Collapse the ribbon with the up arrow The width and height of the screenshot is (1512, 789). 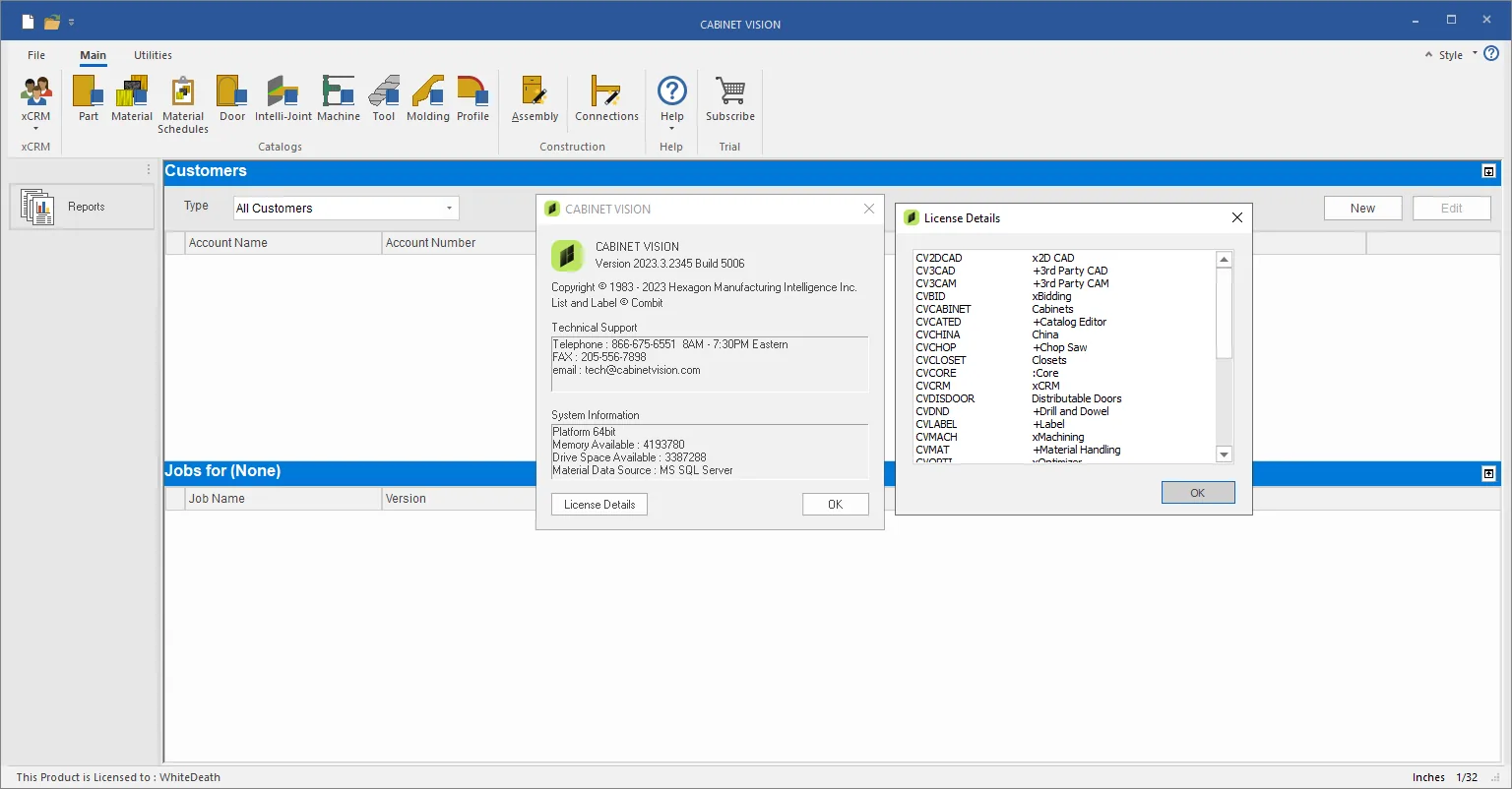pyautogui.click(x=1428, y=55)
